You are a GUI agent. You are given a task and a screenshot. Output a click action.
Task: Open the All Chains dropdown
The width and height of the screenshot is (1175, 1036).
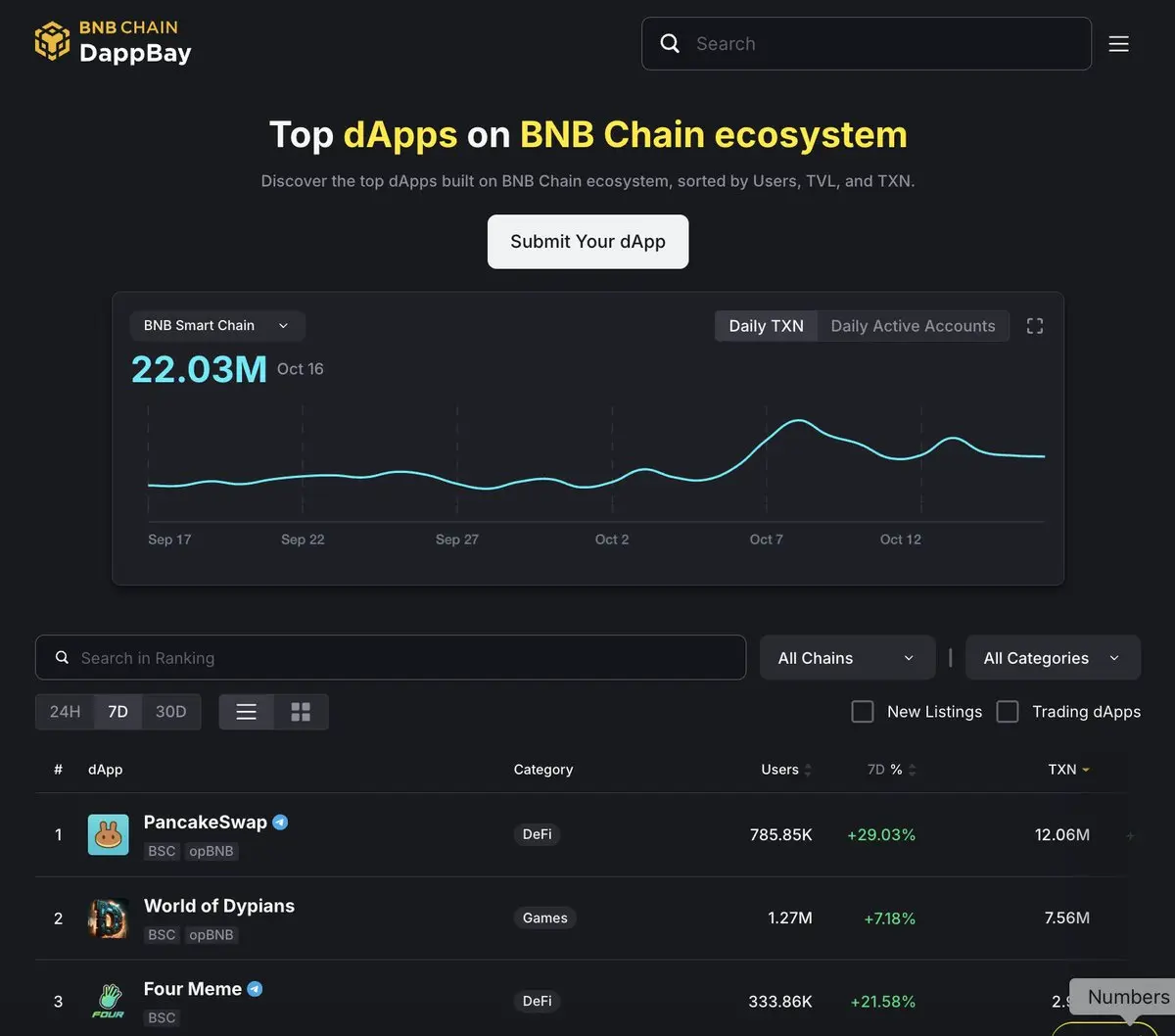coord(847,658)
